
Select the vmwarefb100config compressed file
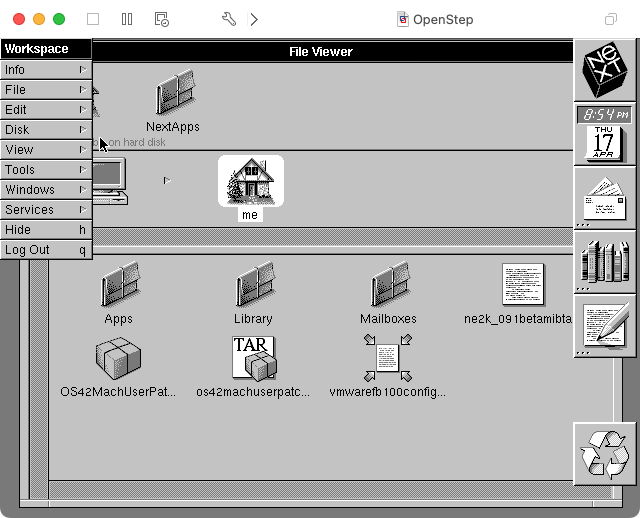pos(388,358)
